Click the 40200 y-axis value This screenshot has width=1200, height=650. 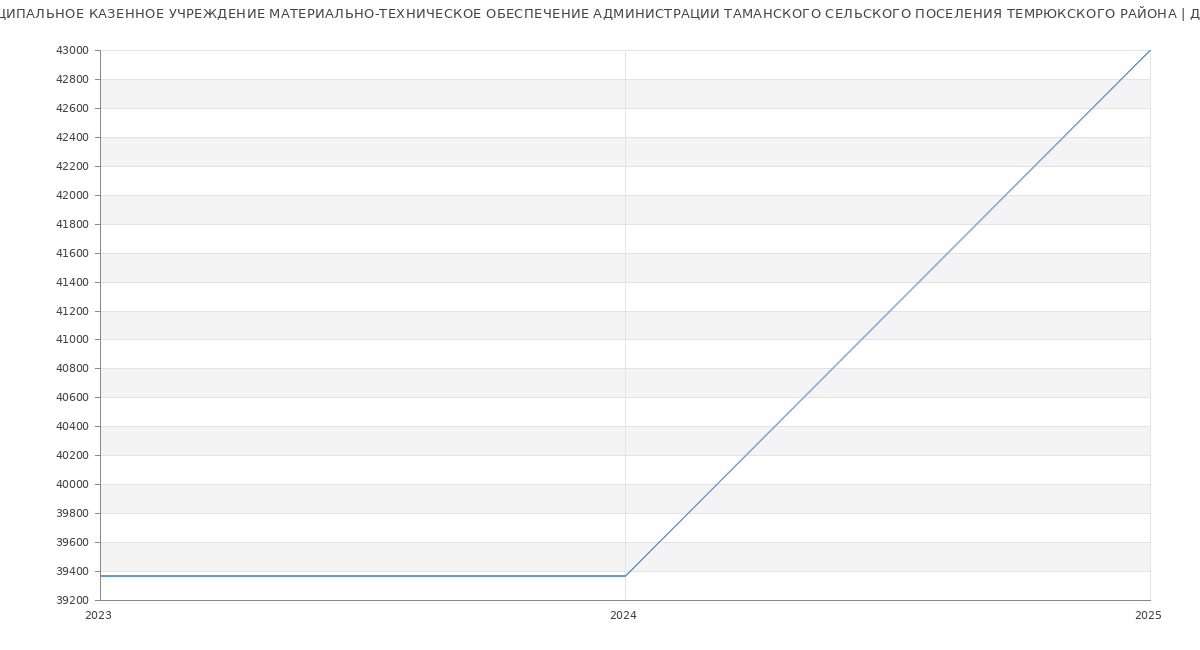tap(72, 456)
